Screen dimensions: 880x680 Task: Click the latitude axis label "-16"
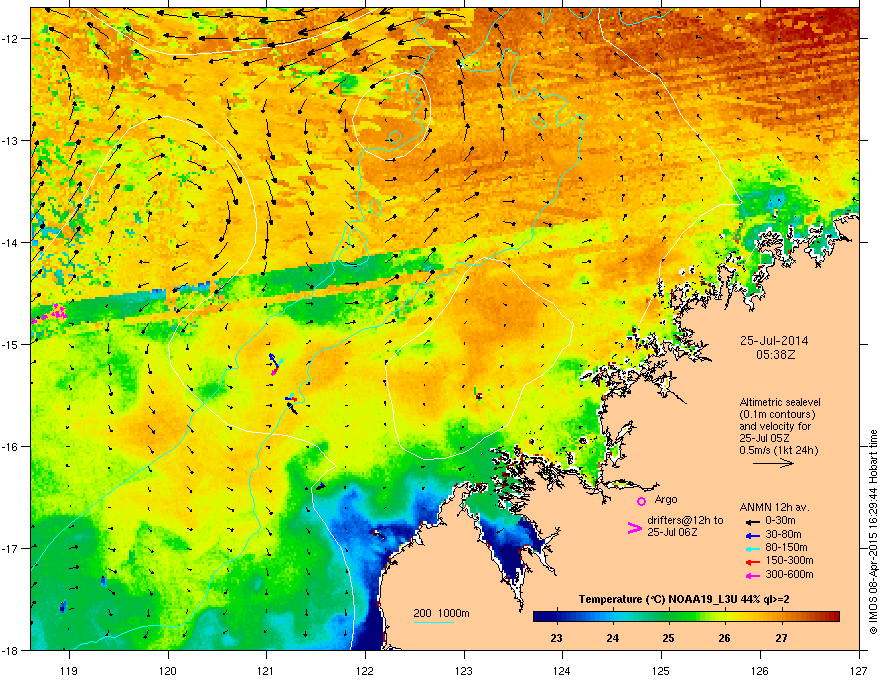(x=10, y=447)
